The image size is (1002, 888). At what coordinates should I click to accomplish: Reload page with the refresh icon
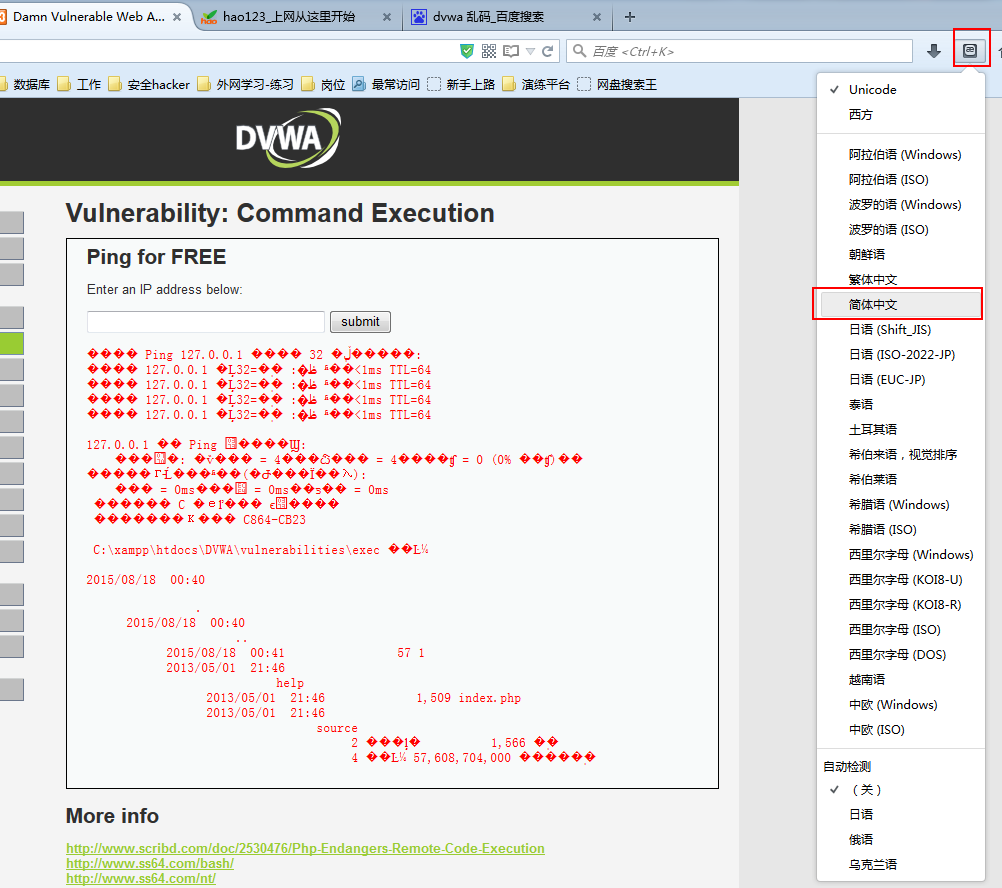[x=548, y=51]
